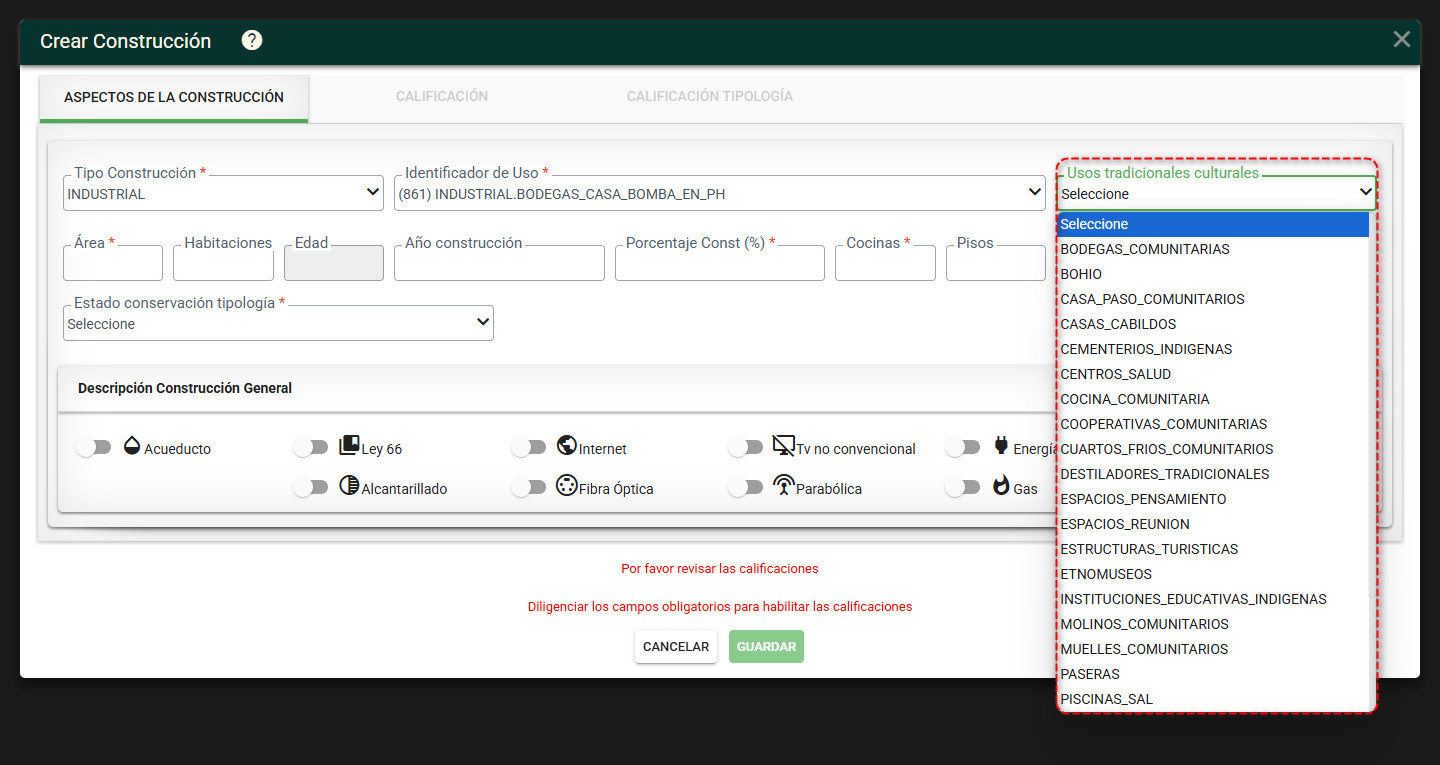Select BODEGAS_COMUNITARIAS from the list
The width and height of the screenshot is (1440, 765).
1213,249
